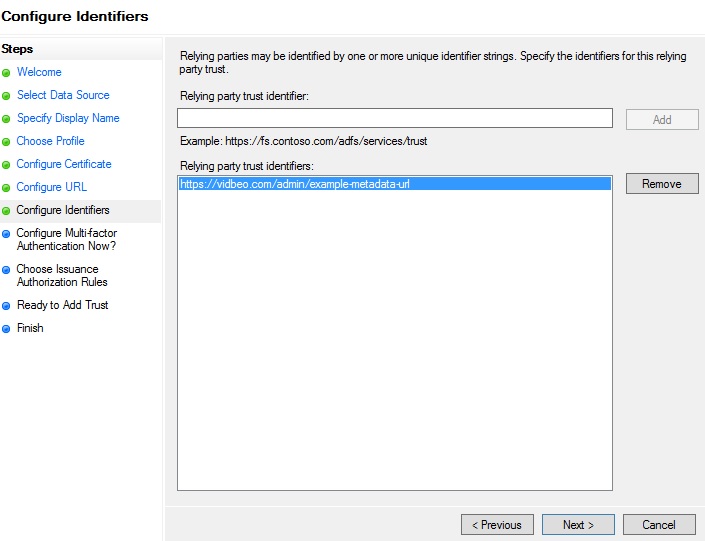
Task: Return to the Configure URL step
Action: click(51, 187)
